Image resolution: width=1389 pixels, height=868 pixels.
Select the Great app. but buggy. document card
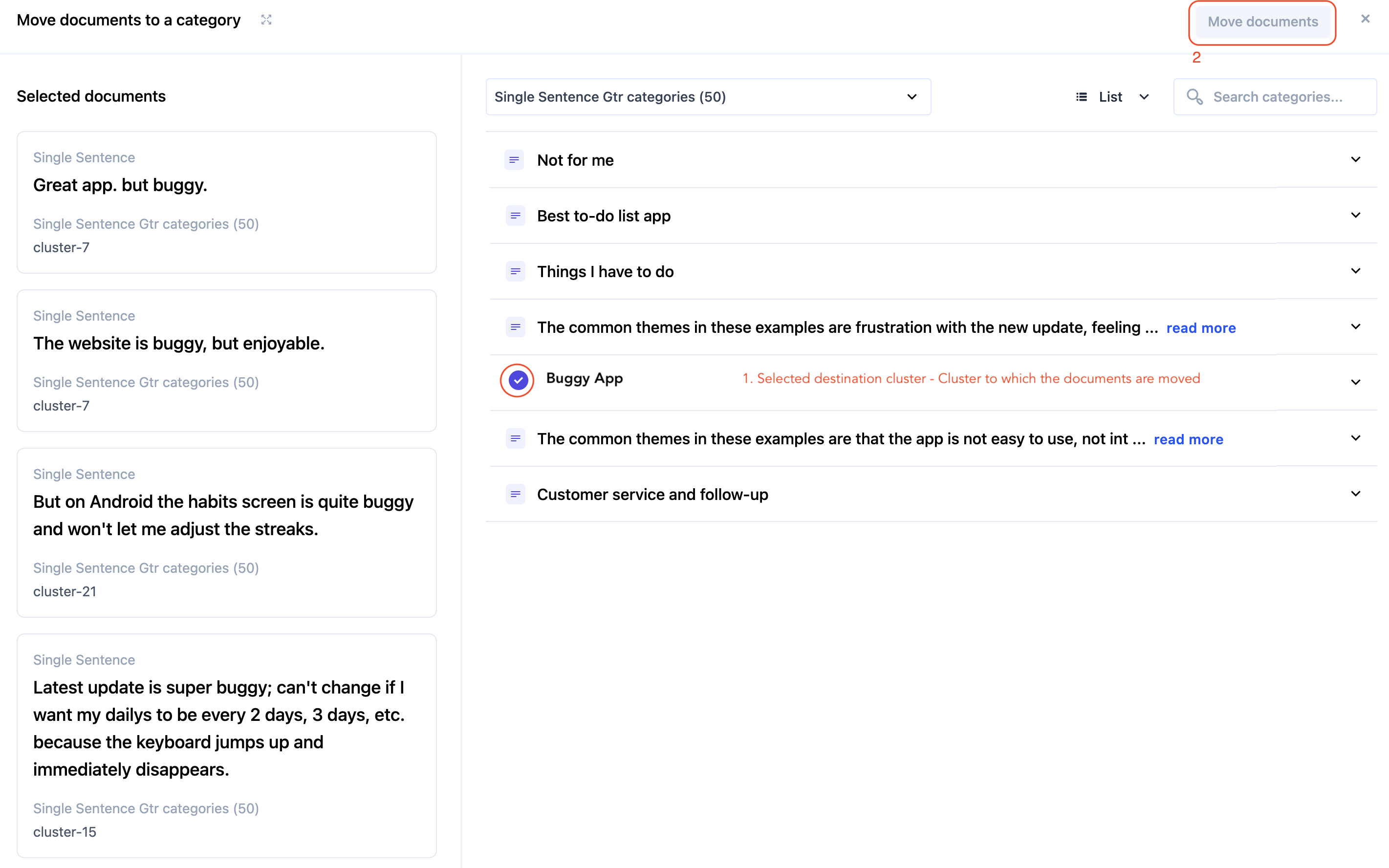(x=226, y=202)
